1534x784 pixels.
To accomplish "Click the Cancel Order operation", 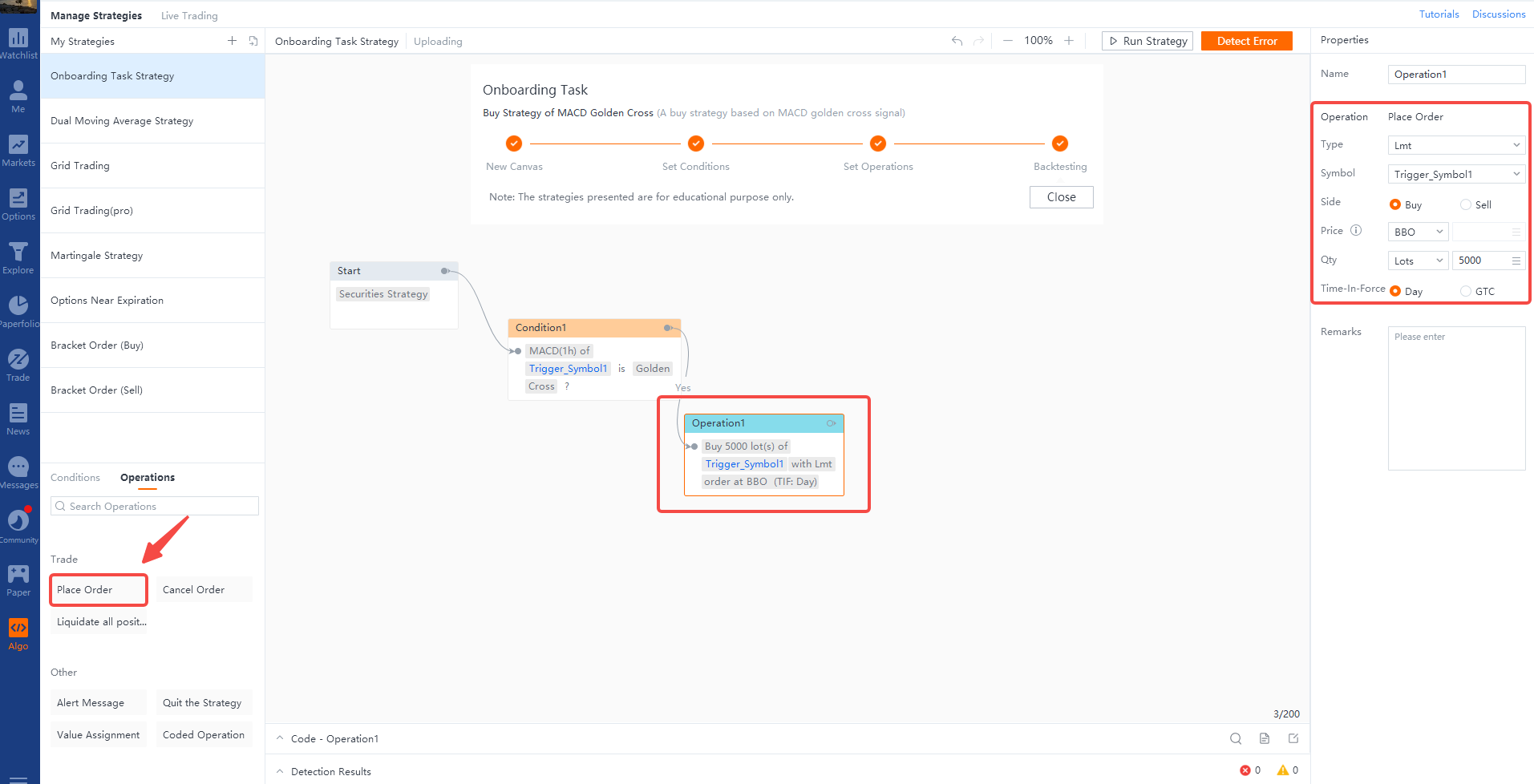I will (204, 589).
